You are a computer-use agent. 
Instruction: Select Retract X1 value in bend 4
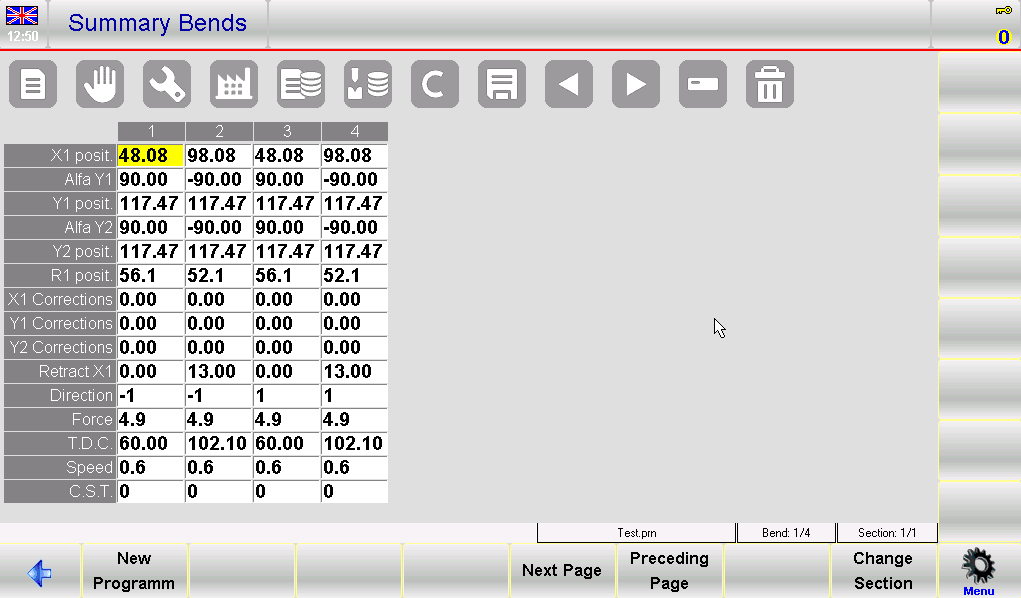pos(354,372)
